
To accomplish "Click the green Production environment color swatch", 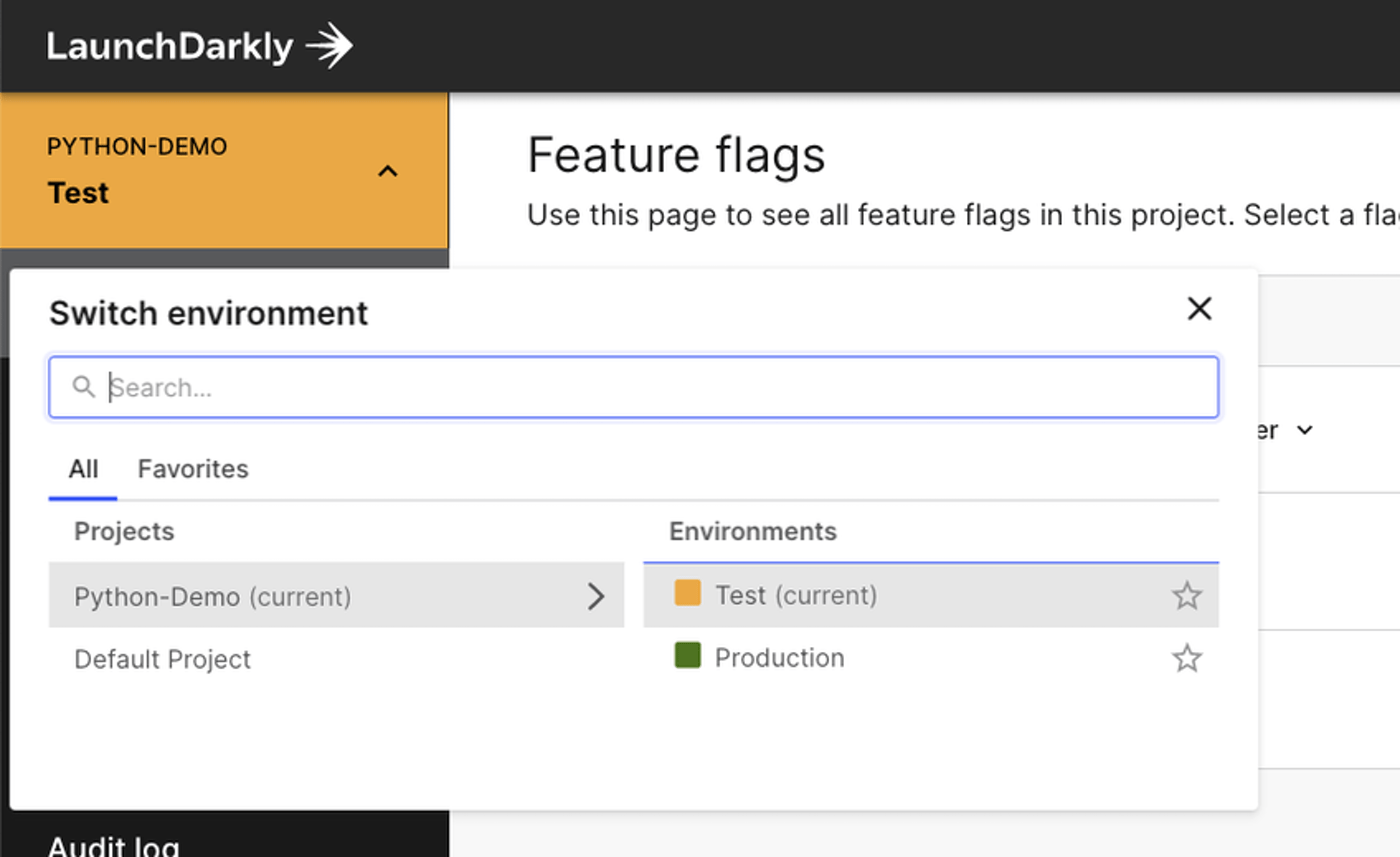I will 688,656.
